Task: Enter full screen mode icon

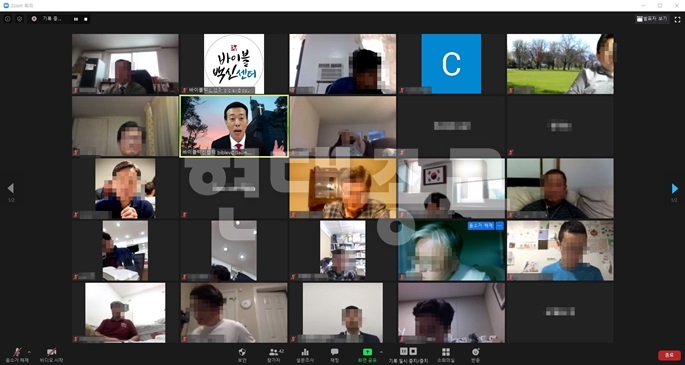Action: tap(677, 19)
